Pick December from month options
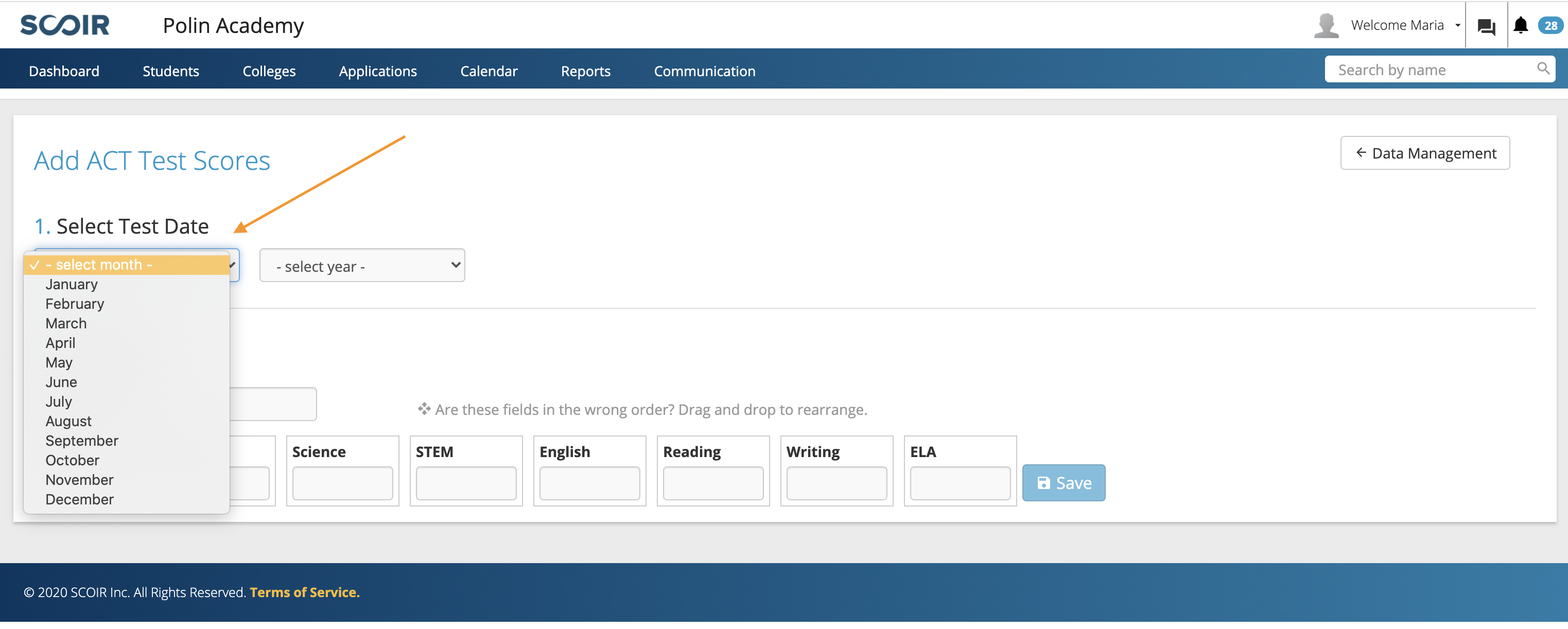Image resolution: width=1568 pixels, height=629 pixels. 79,499
